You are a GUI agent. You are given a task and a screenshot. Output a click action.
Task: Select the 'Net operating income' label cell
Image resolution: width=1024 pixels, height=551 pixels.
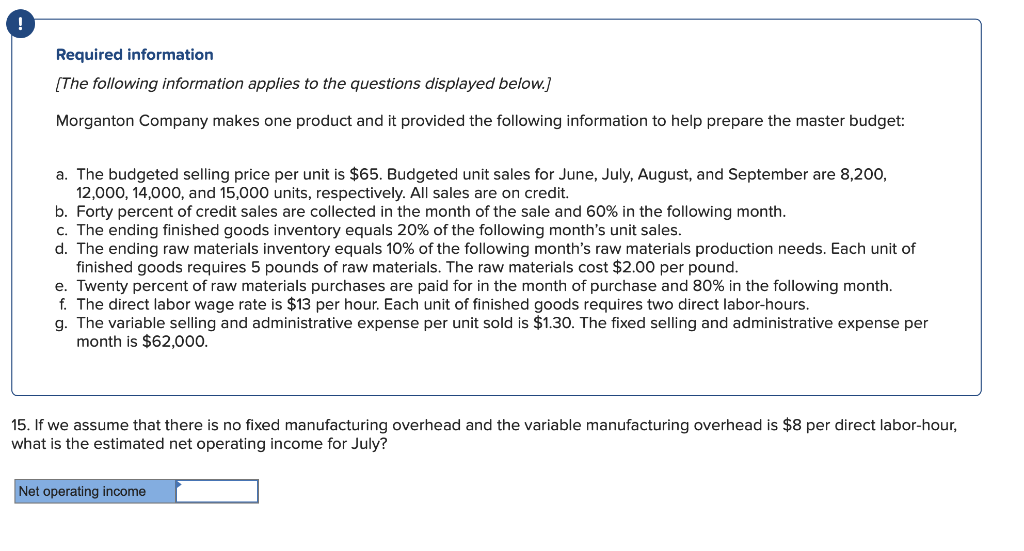click(x=95, y=491)
